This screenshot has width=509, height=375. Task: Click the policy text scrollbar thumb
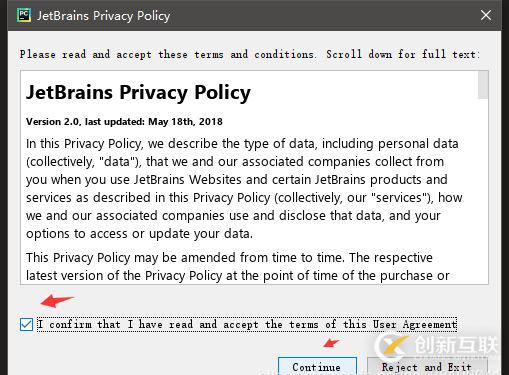(483, 85)
